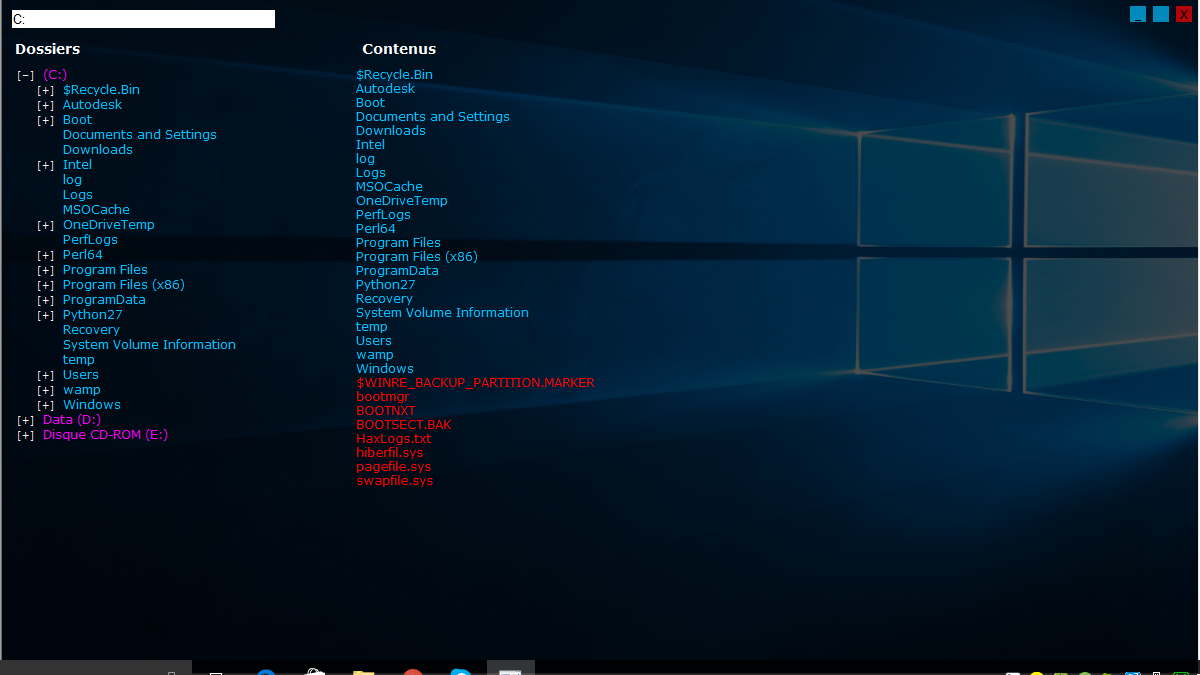This screenshot has height=675, width=1200.
Task: Open MSOCache in the Contenus list
Action: coord(389,187)
